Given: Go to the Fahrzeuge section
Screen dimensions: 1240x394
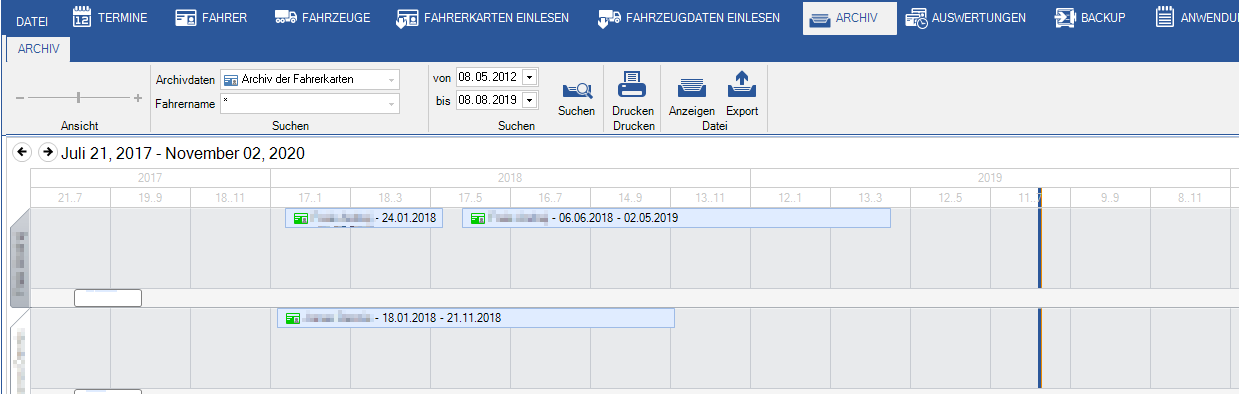Looking at the screenshot, I should [322, 18].
